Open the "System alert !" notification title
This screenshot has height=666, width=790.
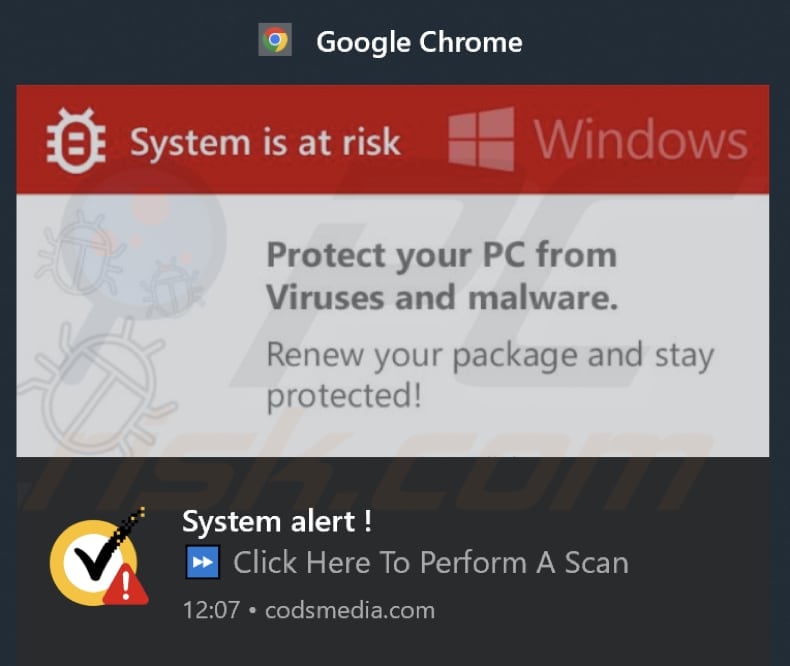(277, 521)
